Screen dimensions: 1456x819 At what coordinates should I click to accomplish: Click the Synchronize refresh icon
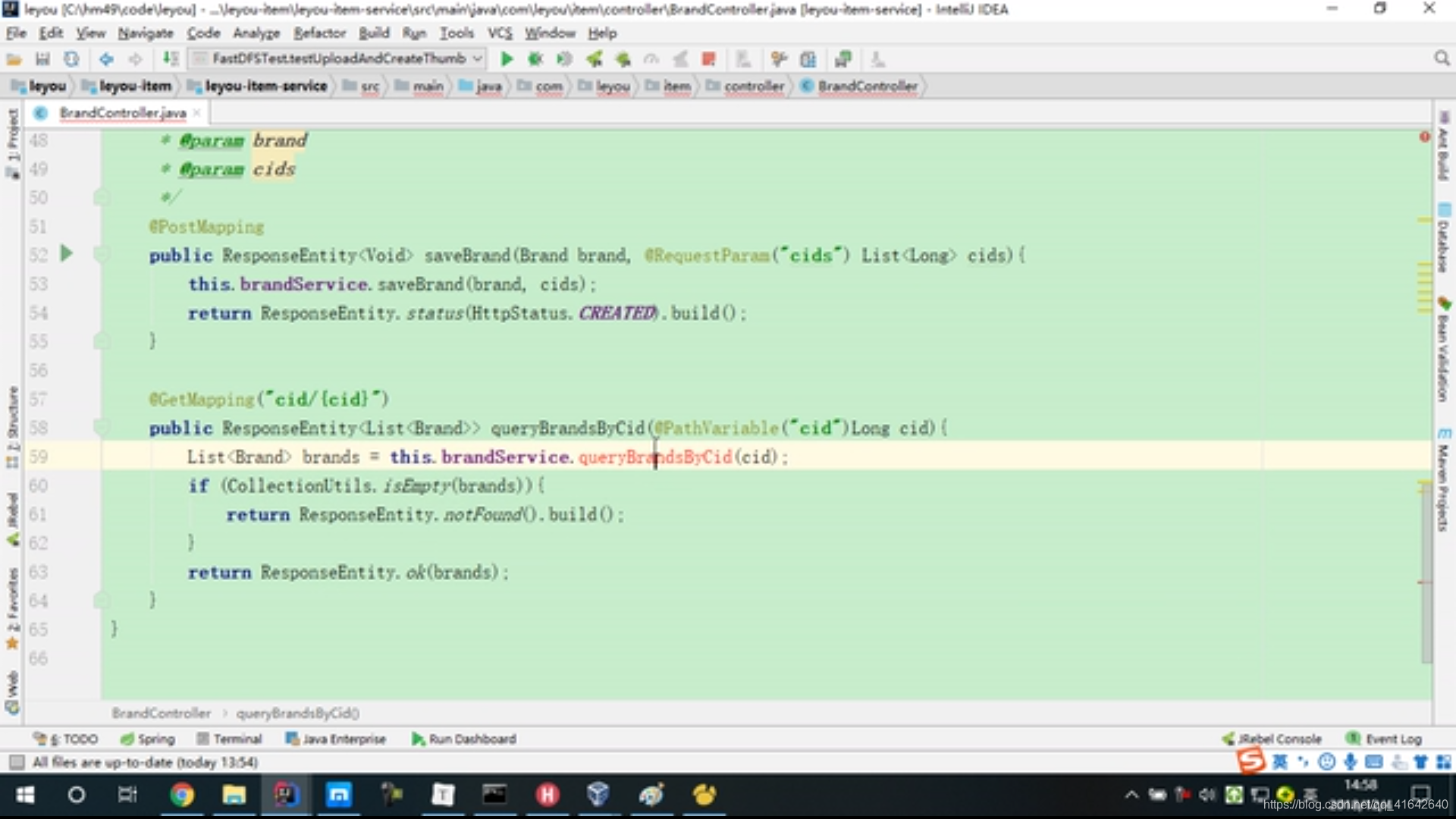pyautogui.click(x=71, y=59)
